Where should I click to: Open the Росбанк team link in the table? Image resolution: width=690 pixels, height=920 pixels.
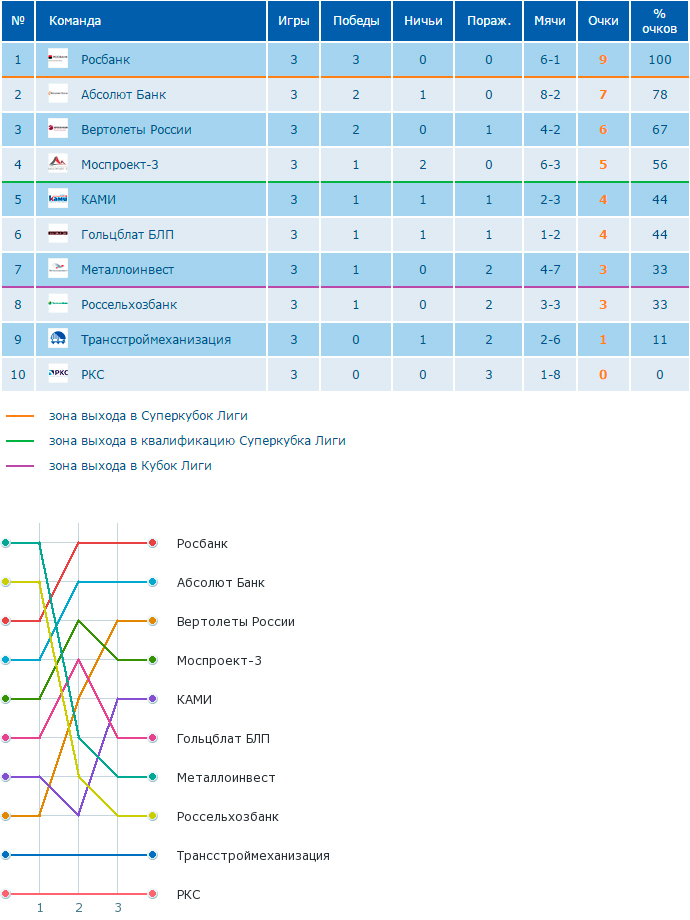coord(106,60)
